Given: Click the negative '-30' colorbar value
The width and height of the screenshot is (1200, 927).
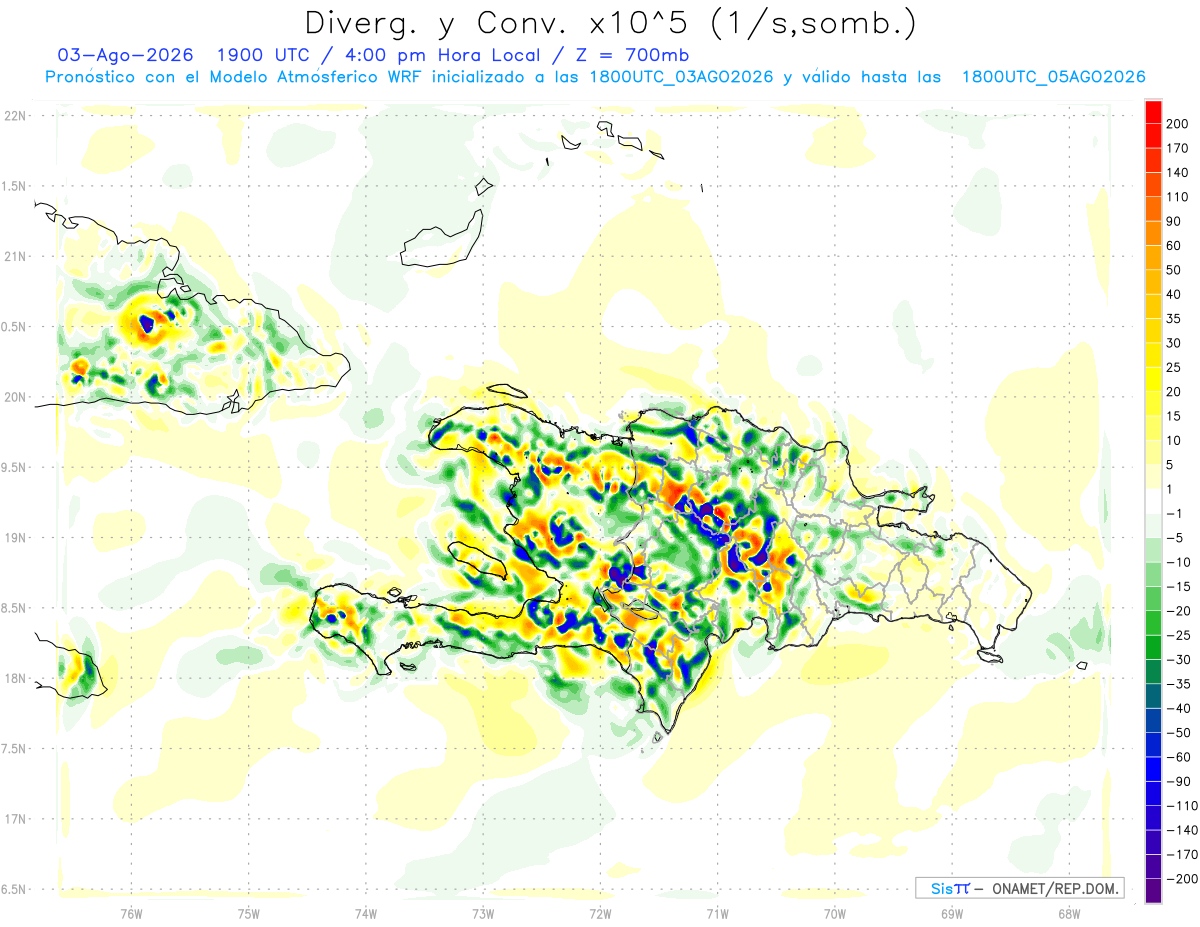Looking at the screenshot, I should coord(1179,659).
